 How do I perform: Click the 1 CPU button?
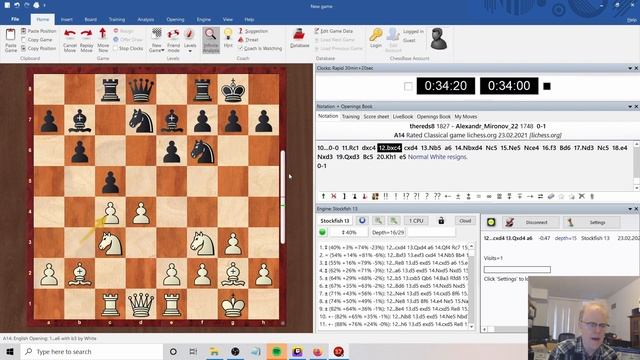416,221
